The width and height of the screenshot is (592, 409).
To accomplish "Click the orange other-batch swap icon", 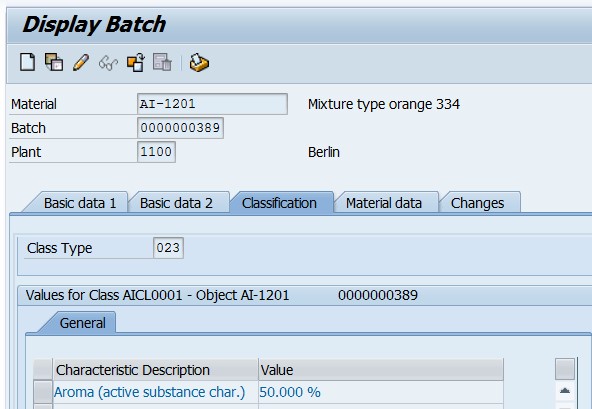I will click(x=136, y=62).
